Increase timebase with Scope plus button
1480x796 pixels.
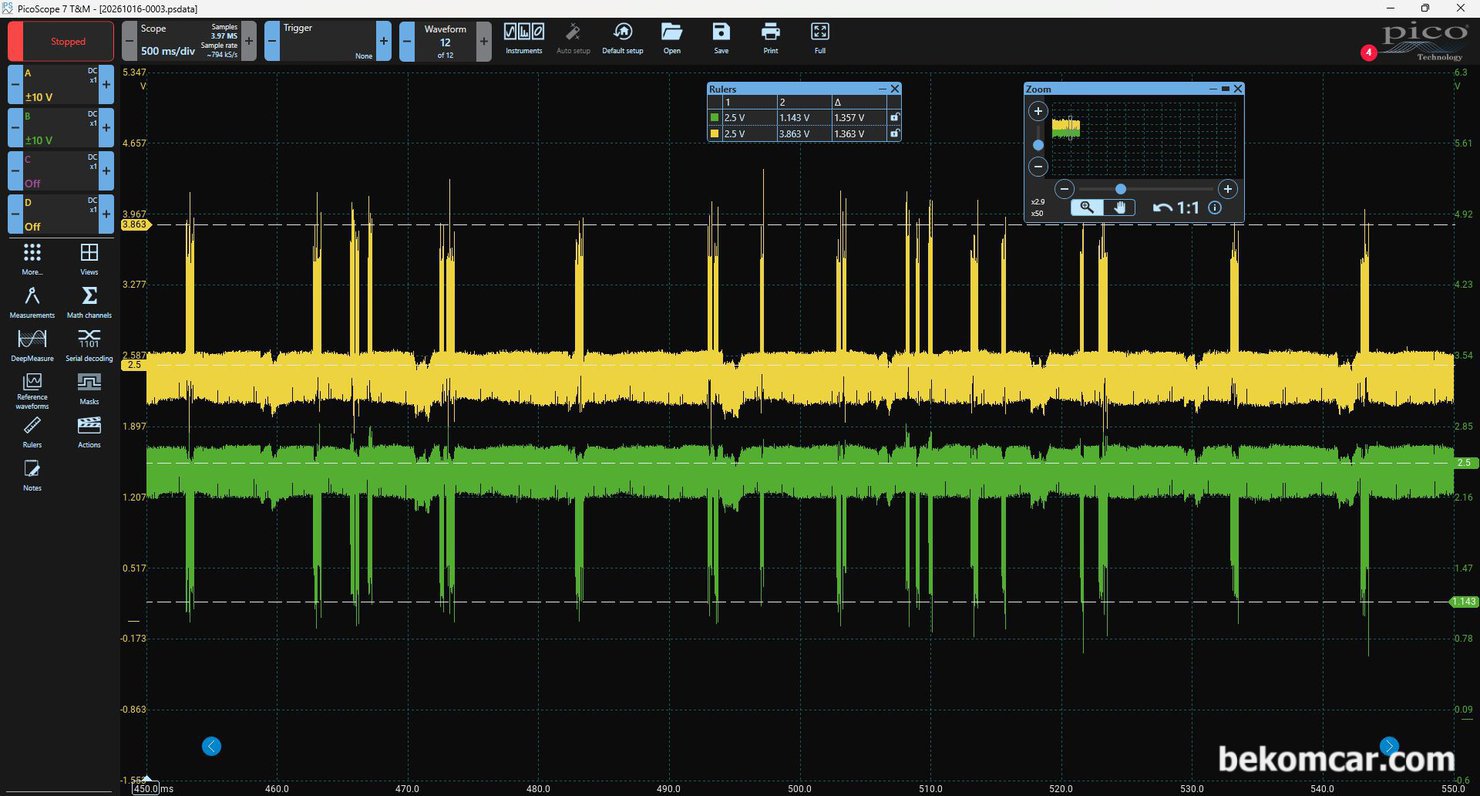[249, 42]
